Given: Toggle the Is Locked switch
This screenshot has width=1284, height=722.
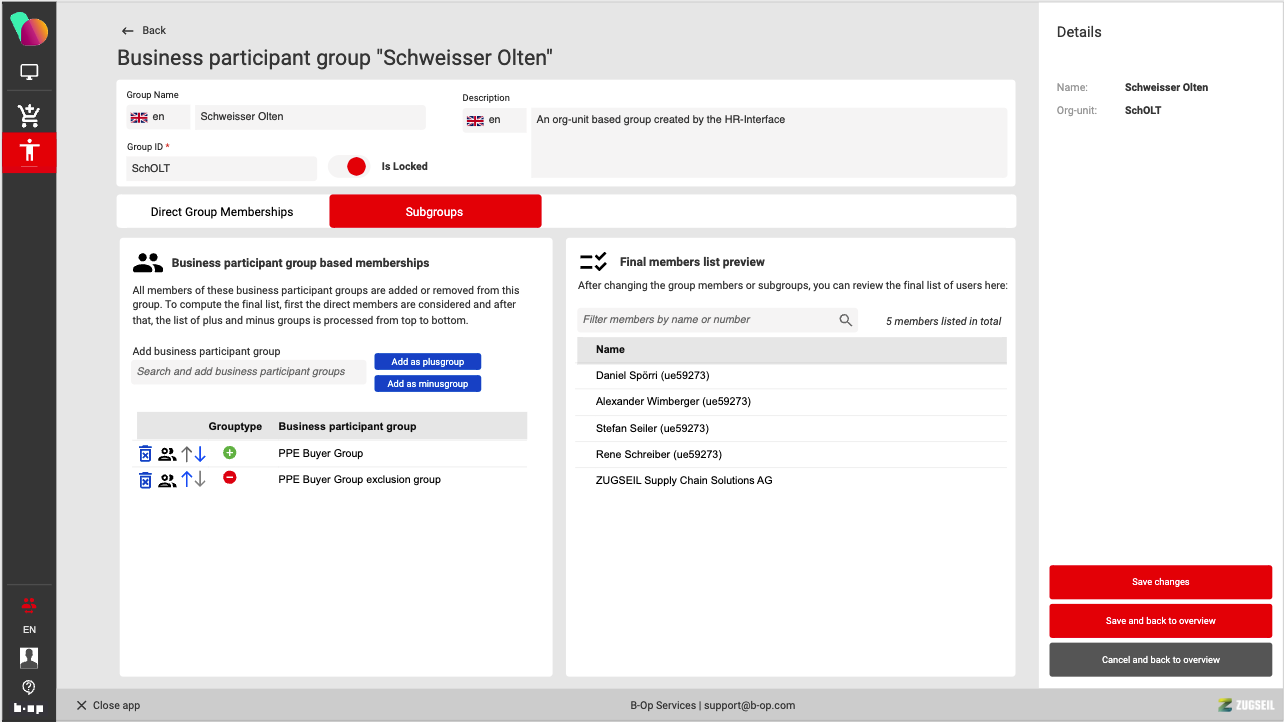Looking at the screenshot, I should point(349,167).
